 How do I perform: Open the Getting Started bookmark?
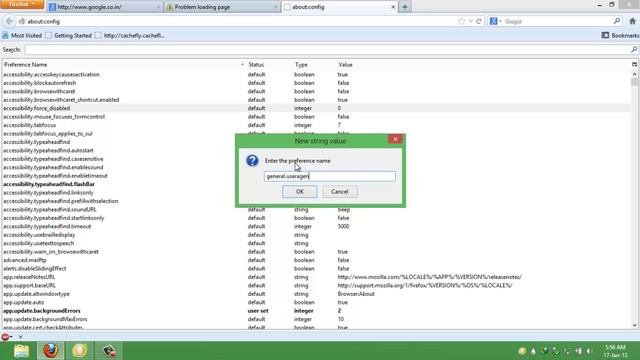tap(69, 36)
